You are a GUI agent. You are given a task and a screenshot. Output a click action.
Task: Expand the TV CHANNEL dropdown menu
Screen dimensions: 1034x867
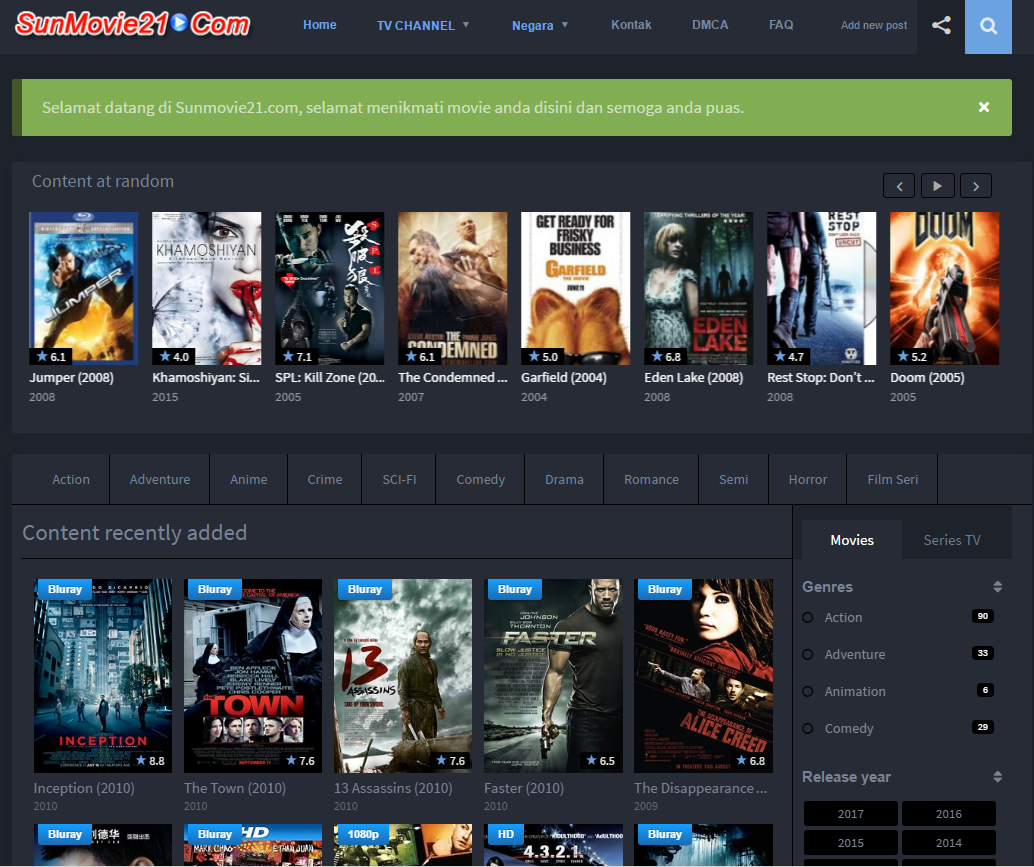[x=423, y=25]
